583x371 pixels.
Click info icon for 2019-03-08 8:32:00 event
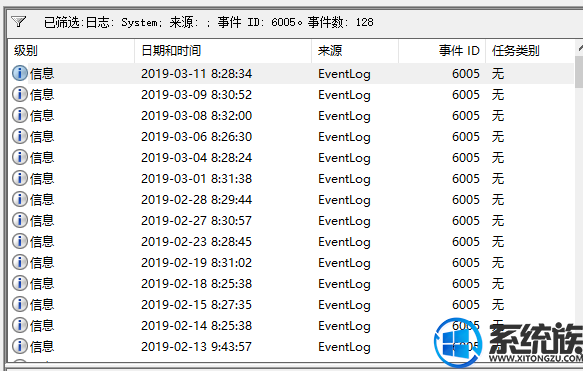tap(20, 115)
